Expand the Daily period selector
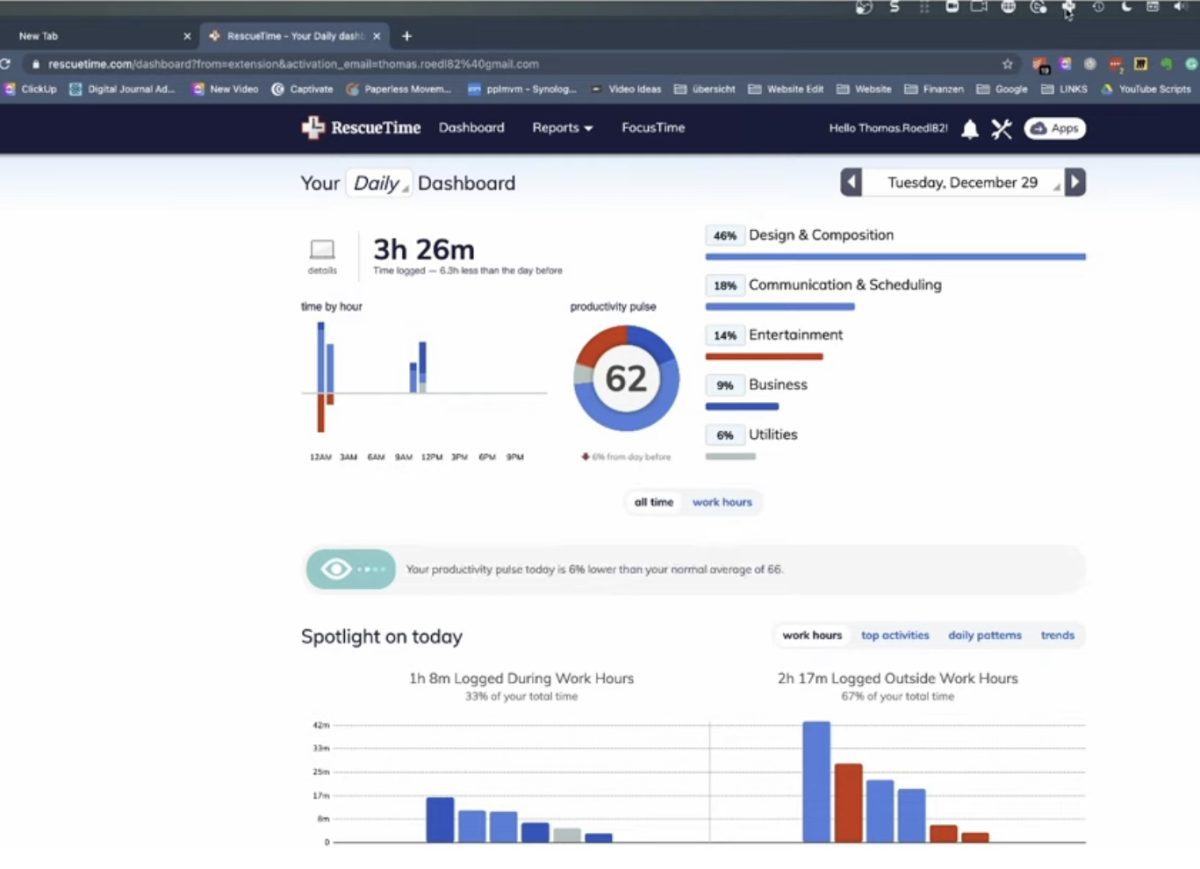Viewport: 1200px width, 869px height. (x=379, y=184)
